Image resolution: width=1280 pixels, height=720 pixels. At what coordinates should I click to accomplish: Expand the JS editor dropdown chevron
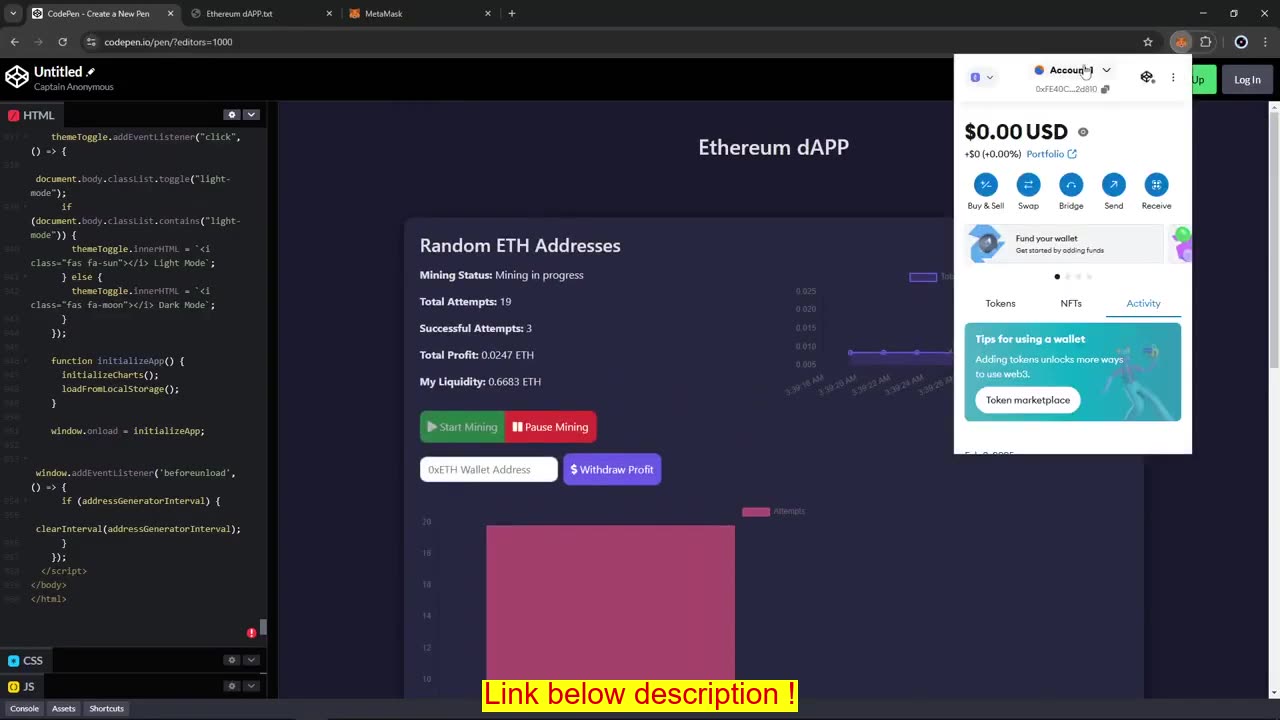click(x=252, y=686)
